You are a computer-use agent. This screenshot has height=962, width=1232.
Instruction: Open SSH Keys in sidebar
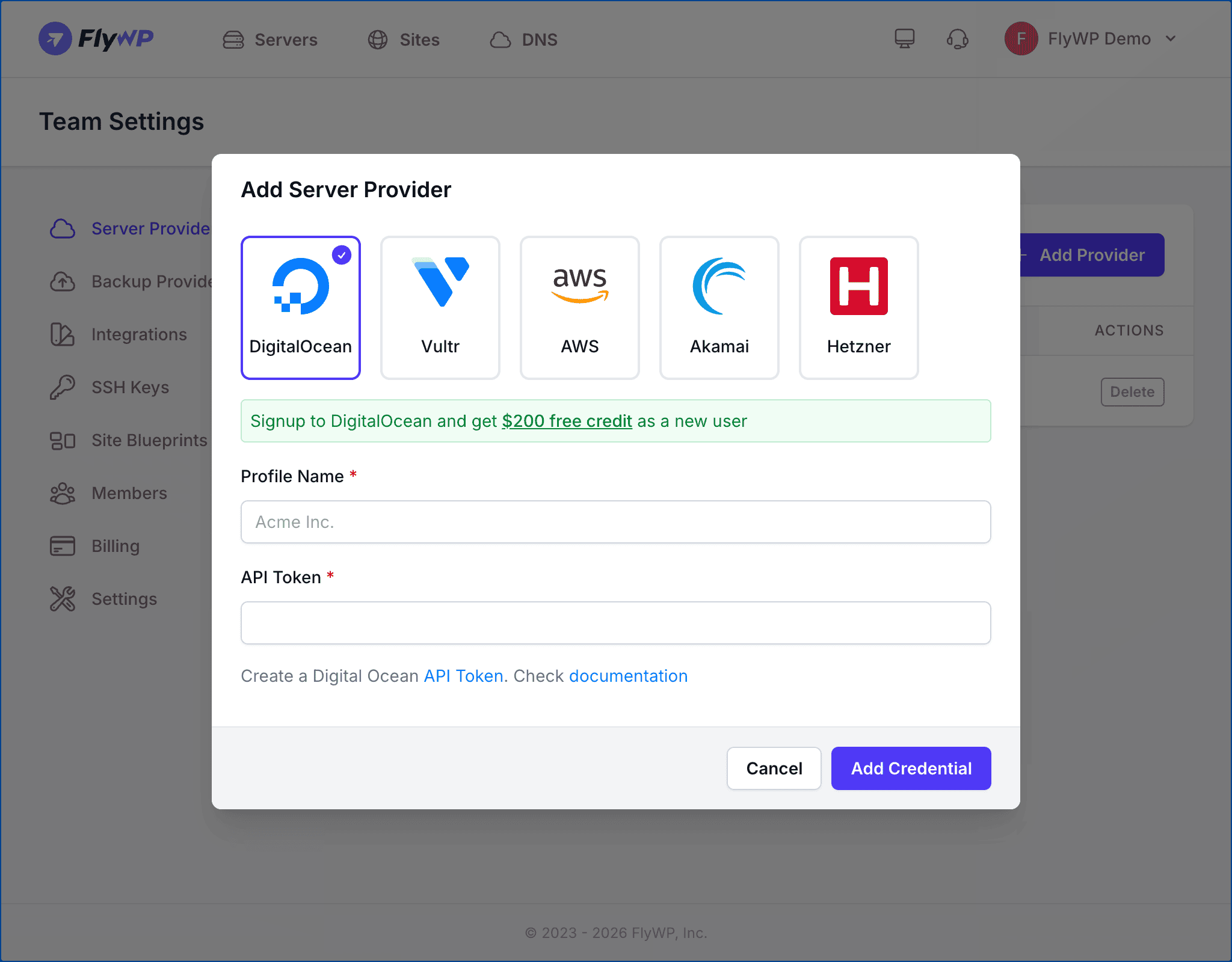109,387
